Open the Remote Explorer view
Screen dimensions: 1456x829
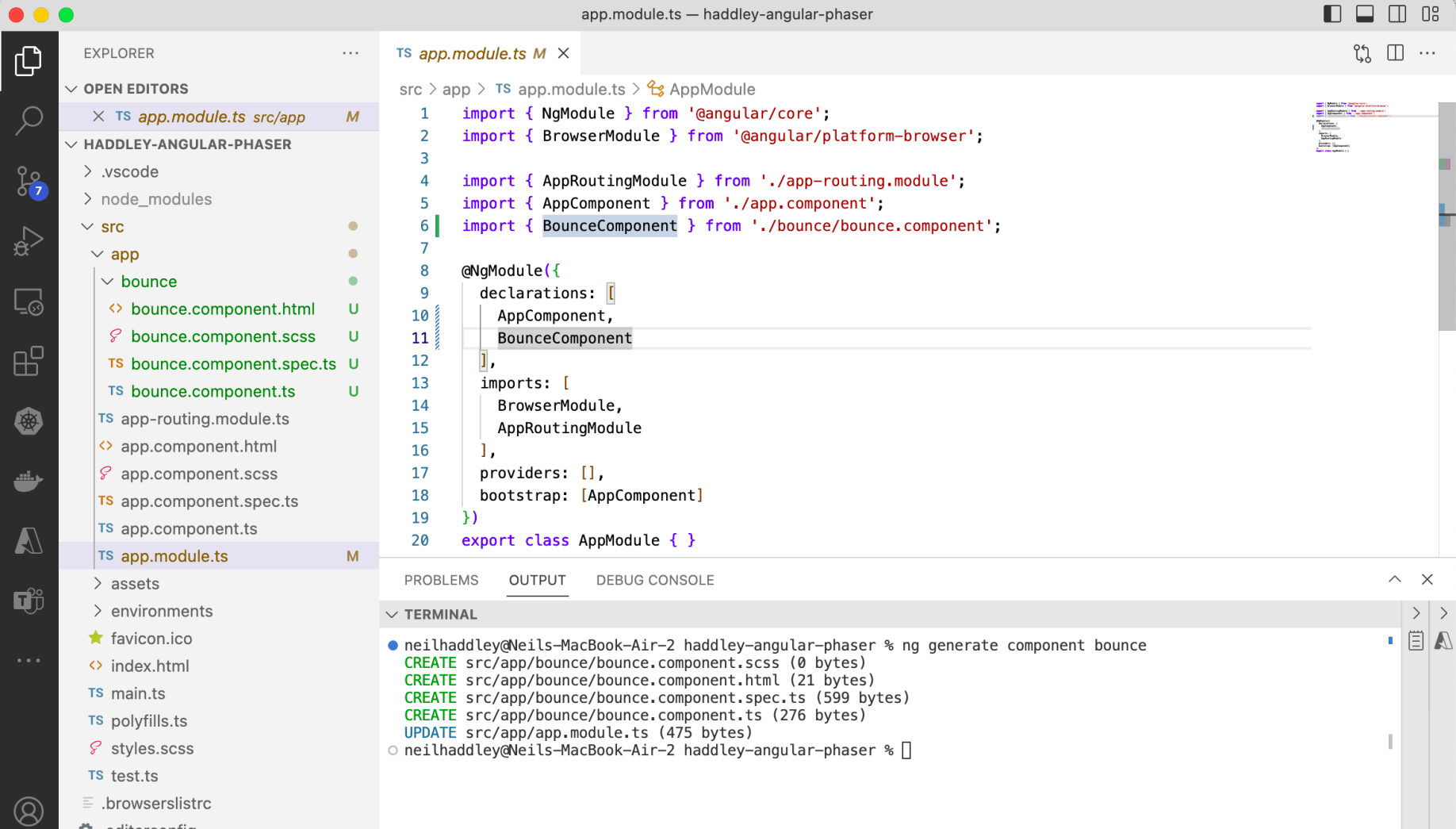[29, 302]
